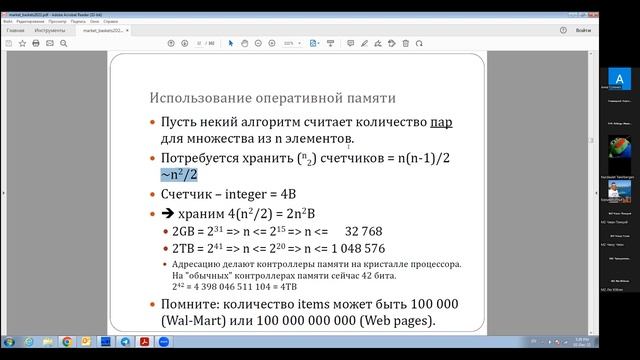Click the participant thumbnail with the parrot picture
Screen dimensions: 640x360
[620, 147]
